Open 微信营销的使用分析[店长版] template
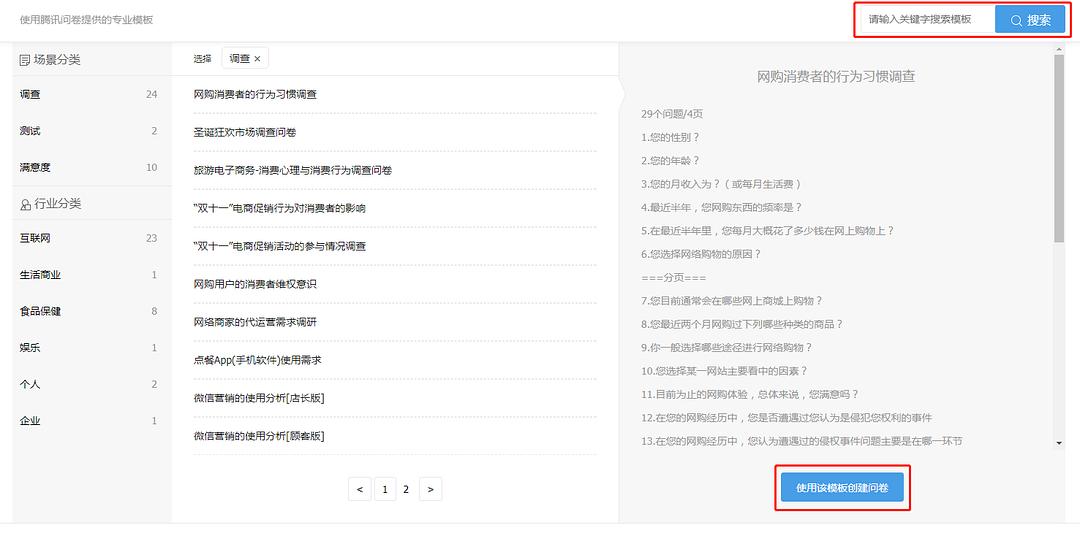 point(259,398)
